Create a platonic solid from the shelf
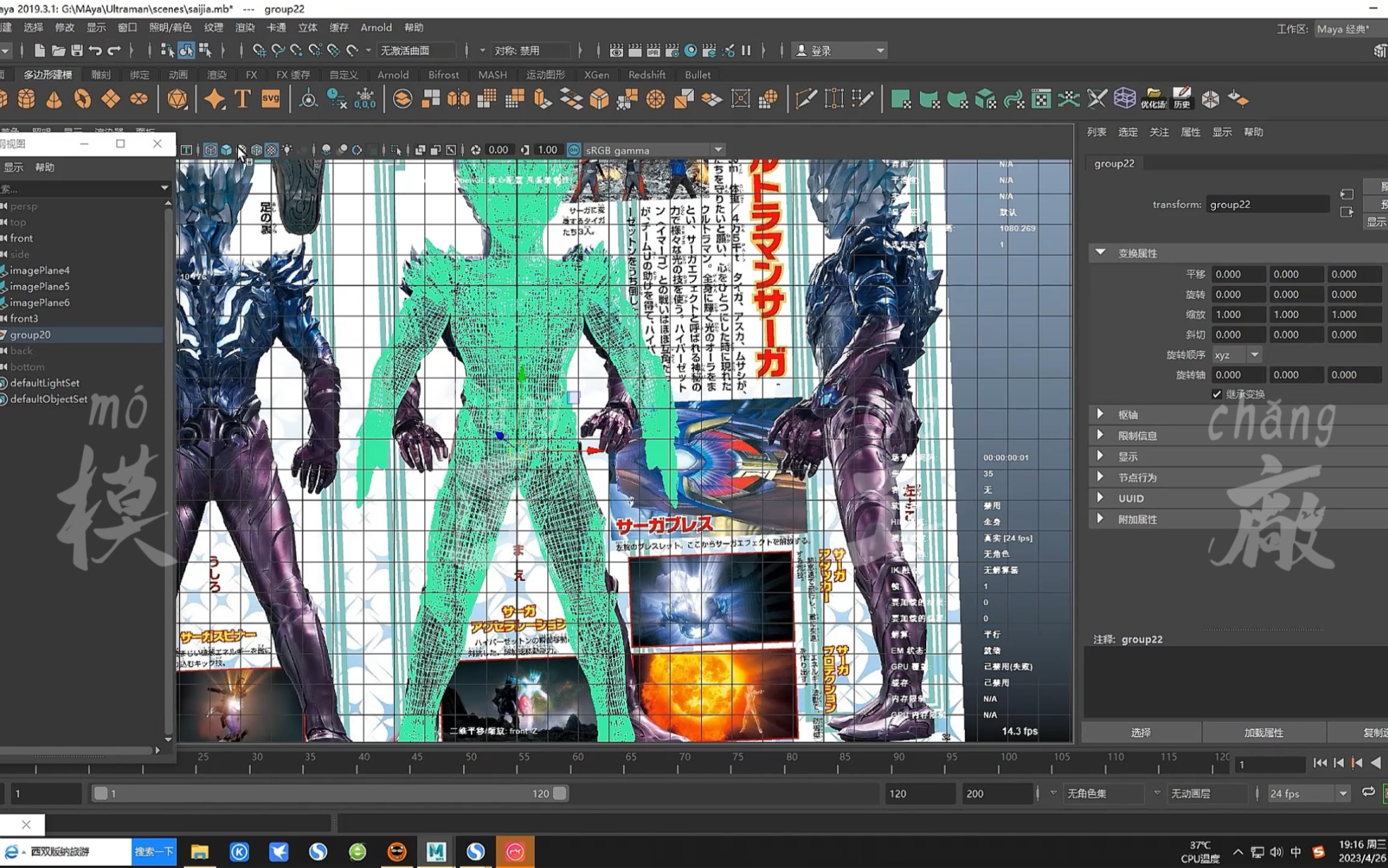 coord(177,99)
